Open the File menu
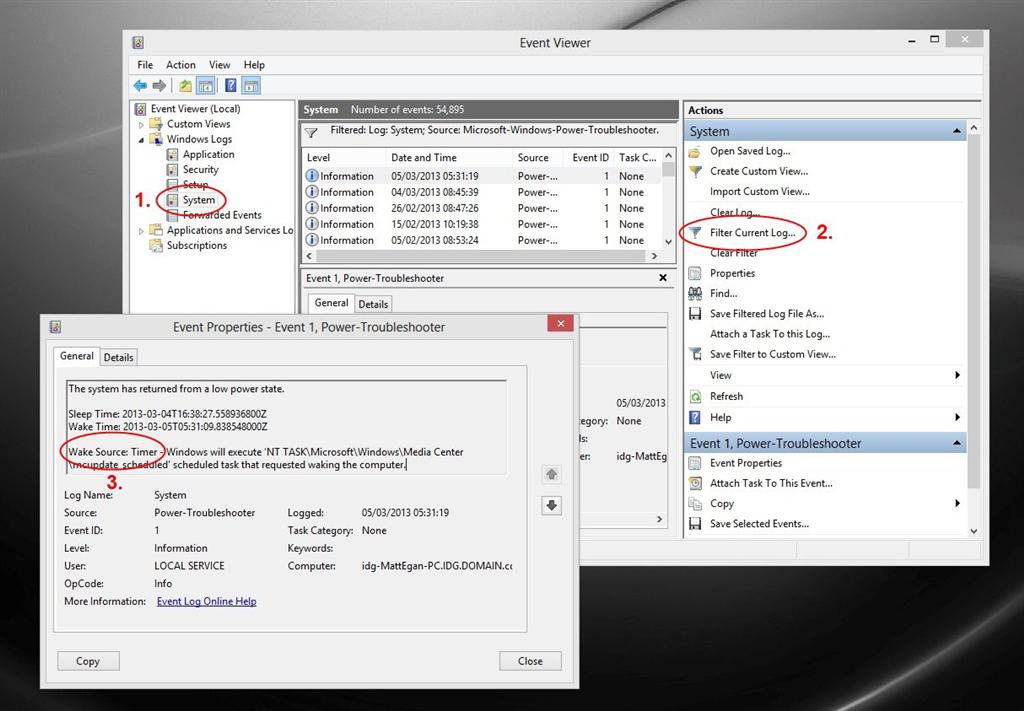The height and width of the screenshot is (711, 1024). point(145,65)
